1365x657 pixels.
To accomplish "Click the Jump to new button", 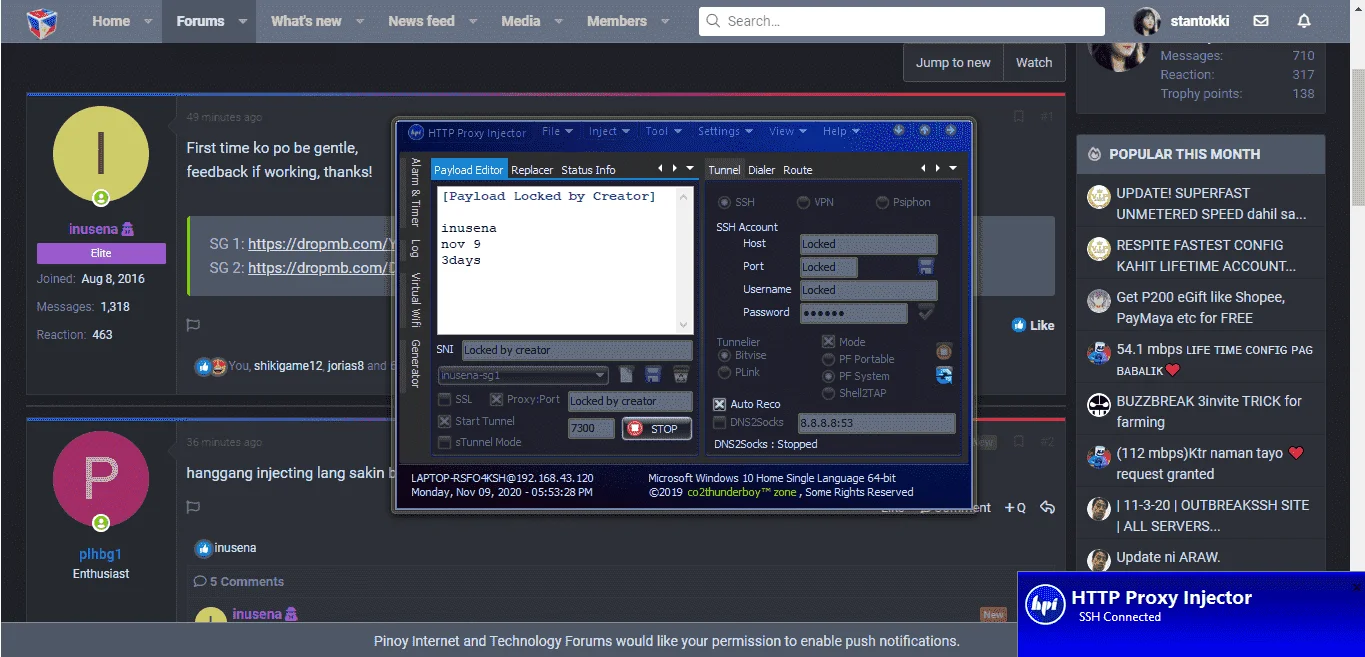I will (x=953, y=62).
